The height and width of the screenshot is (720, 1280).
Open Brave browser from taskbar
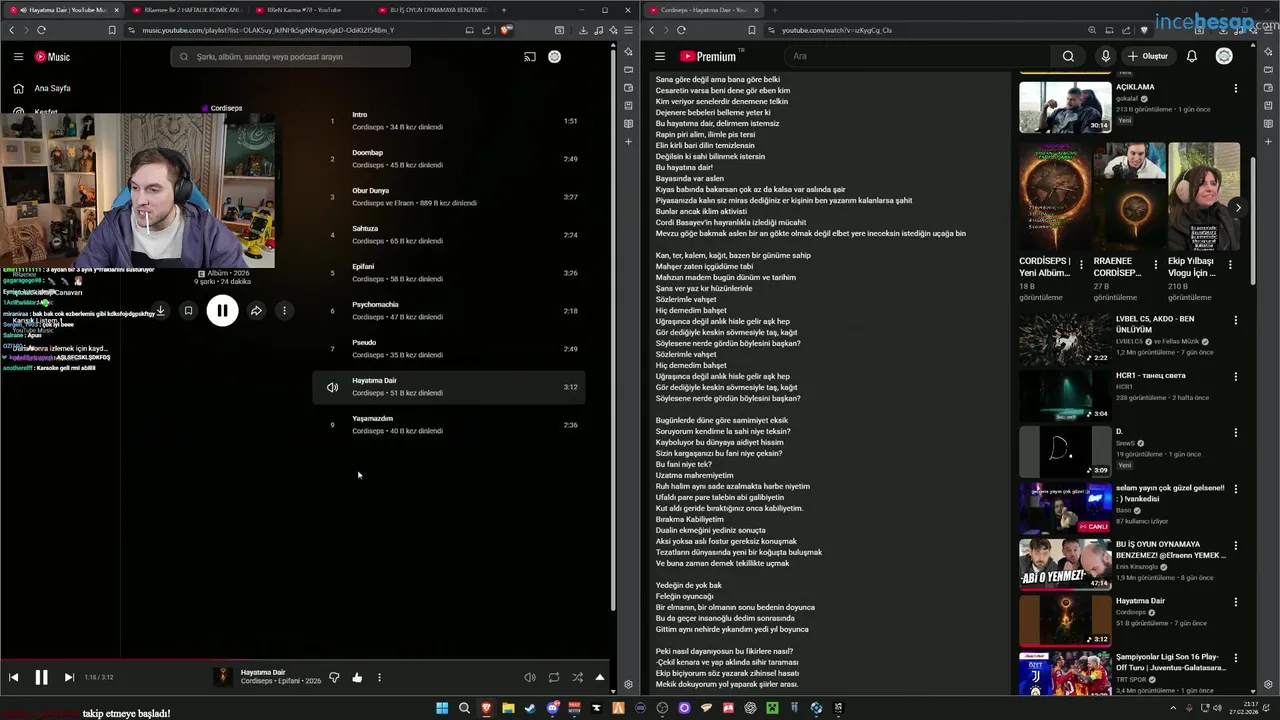(486, 708)
